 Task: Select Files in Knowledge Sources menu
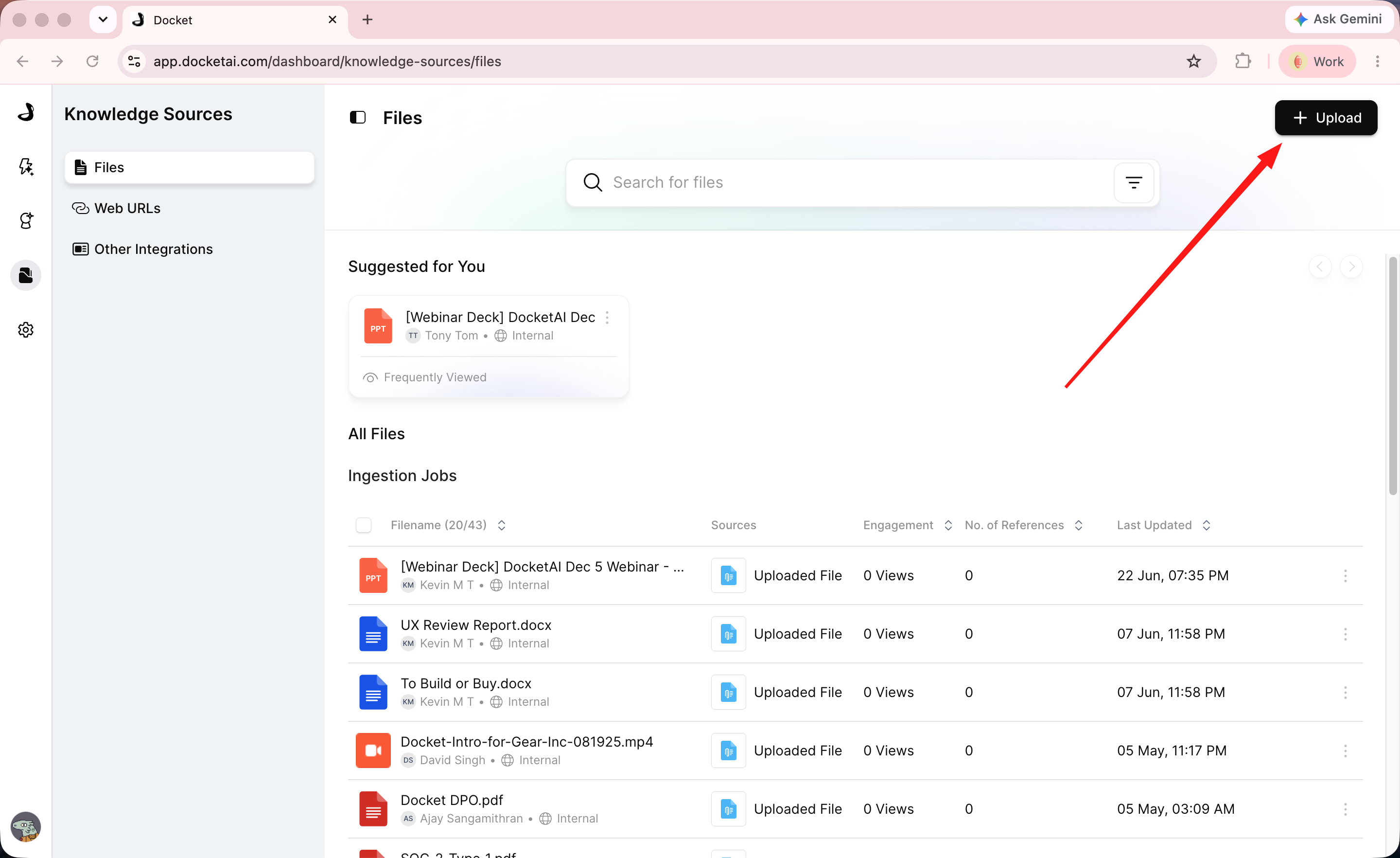pyautogui.click(x=189, y=168)
